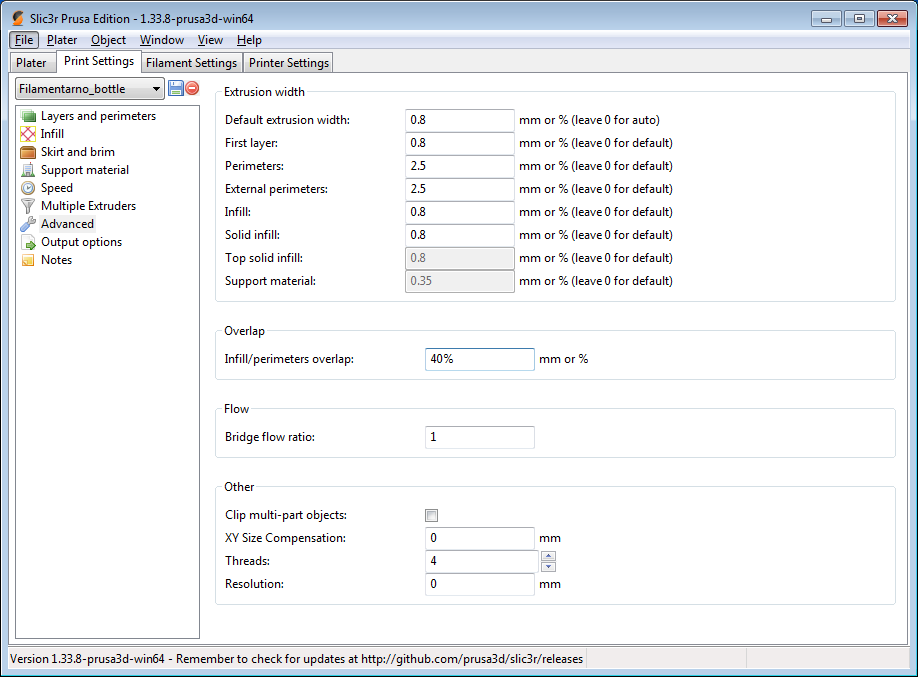918x677 pixels.
Task: Select Speed settings category
Action: click(57, 188)
